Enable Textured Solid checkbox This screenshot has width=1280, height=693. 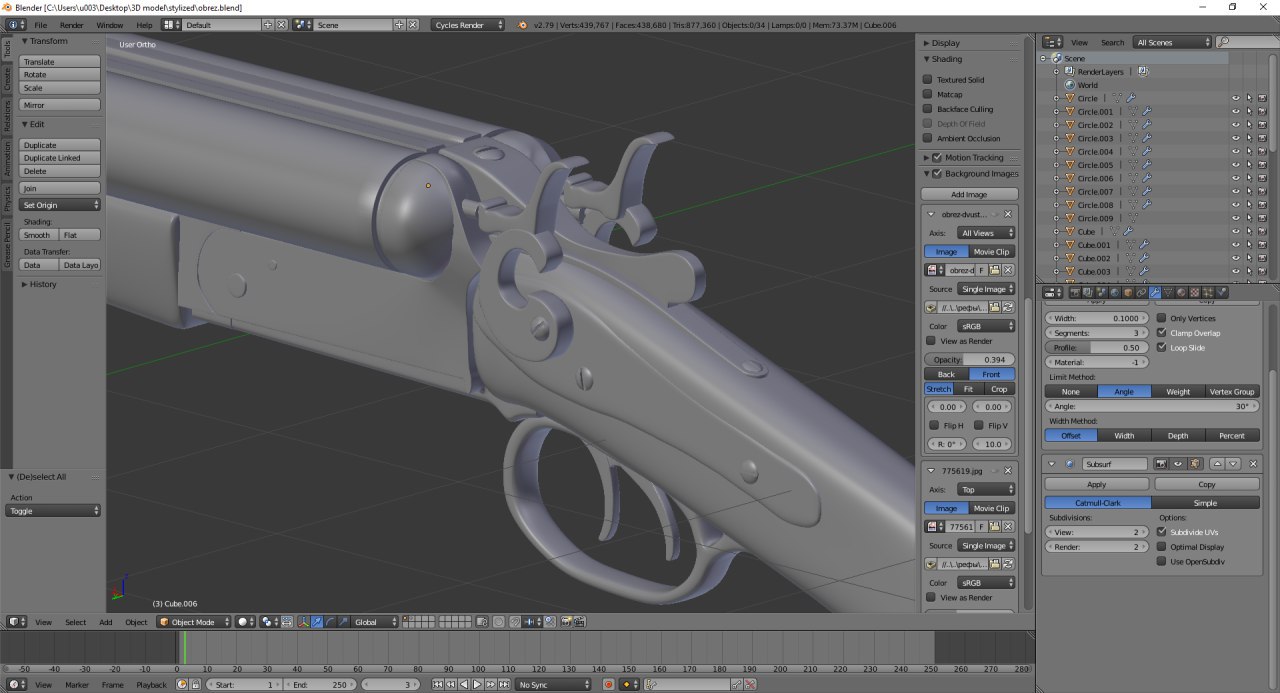(x=928, y=79)
